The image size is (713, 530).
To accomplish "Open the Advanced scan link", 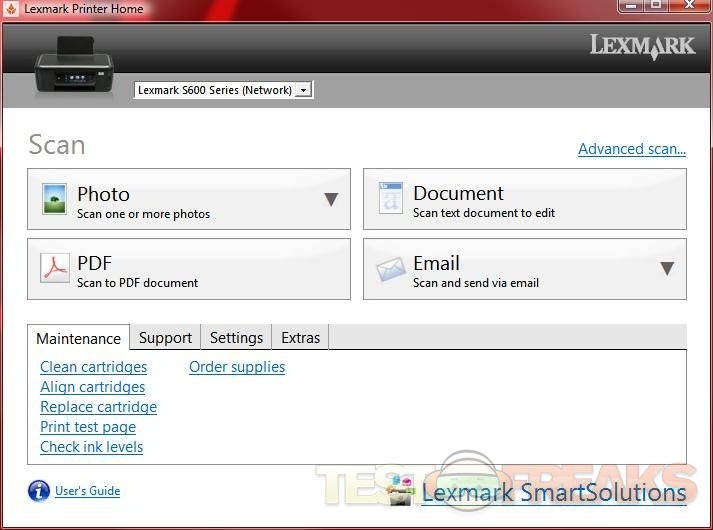I will pyautogui.click(x=631, y=149).
